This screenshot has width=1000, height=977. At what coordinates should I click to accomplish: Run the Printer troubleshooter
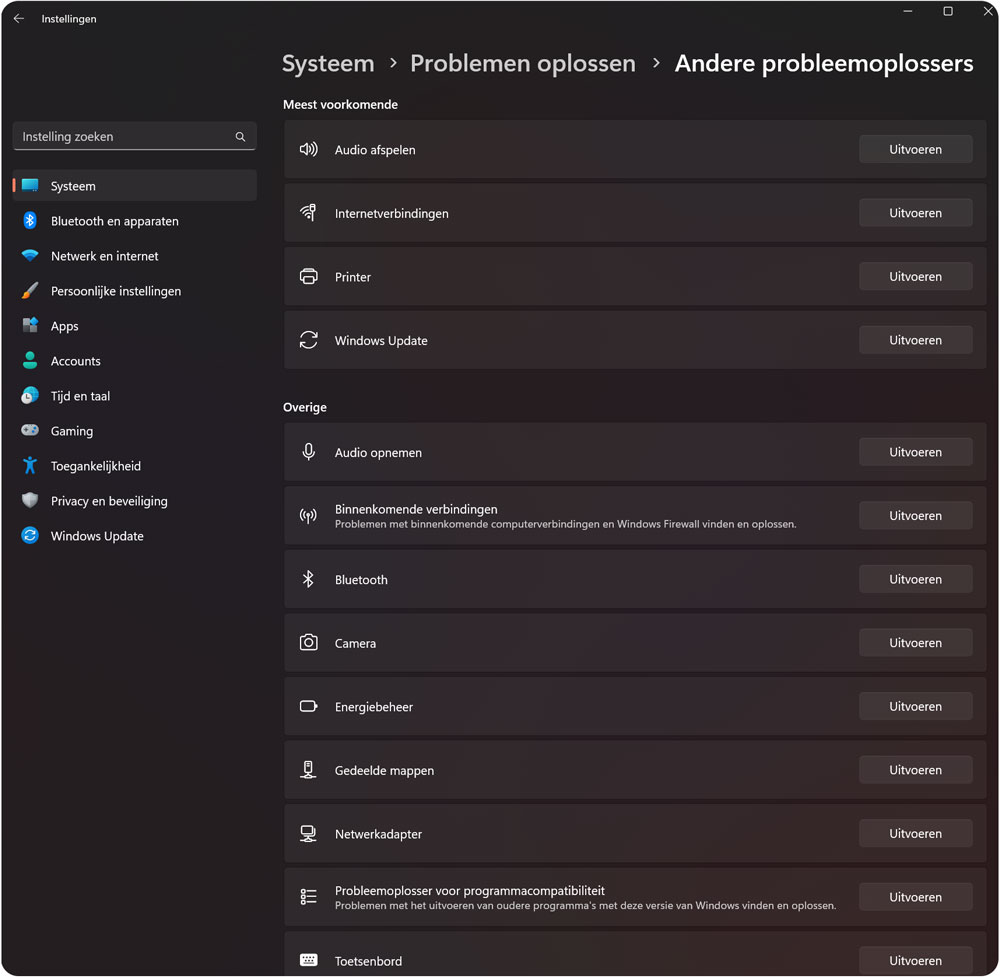915,277
